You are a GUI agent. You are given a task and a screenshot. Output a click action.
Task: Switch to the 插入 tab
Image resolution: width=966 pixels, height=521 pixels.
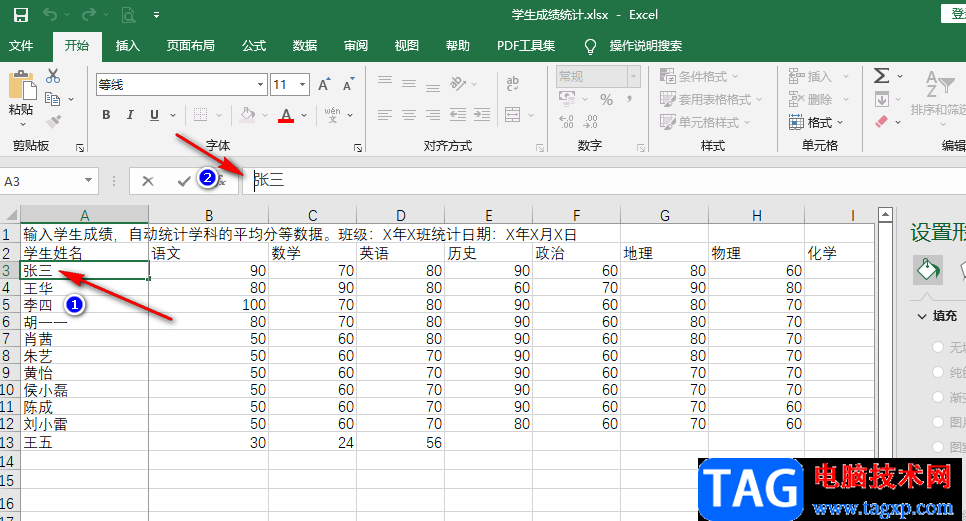[128, 46]
